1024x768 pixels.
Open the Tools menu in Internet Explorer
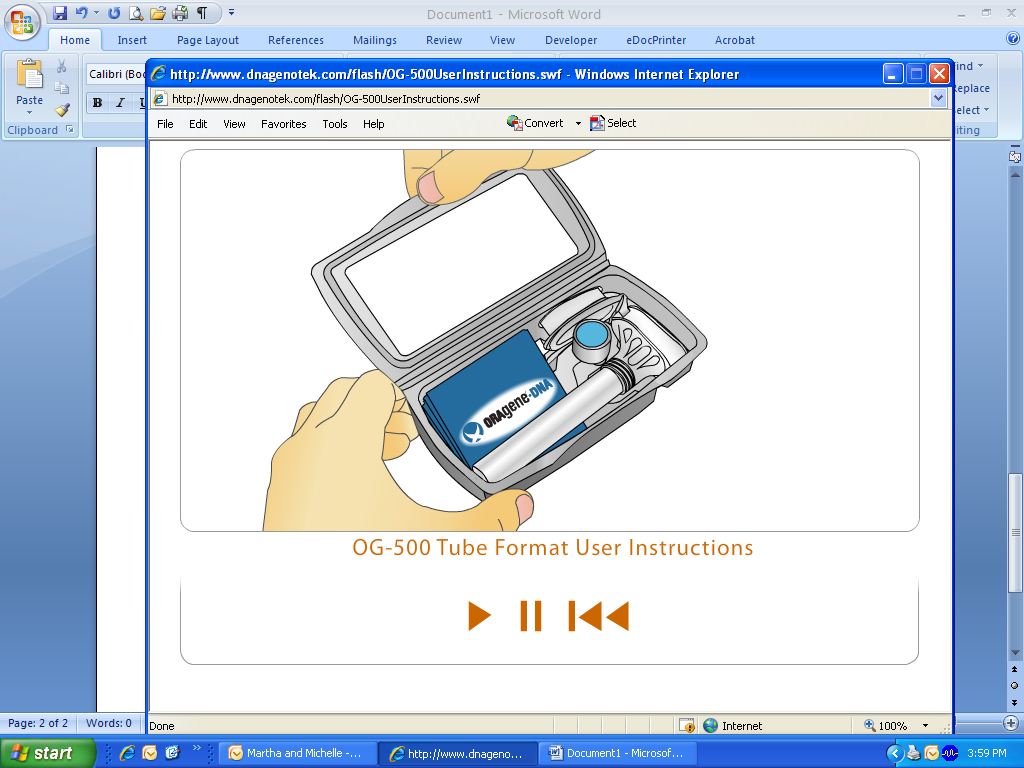pyautogui.click(x=335, y=124)
